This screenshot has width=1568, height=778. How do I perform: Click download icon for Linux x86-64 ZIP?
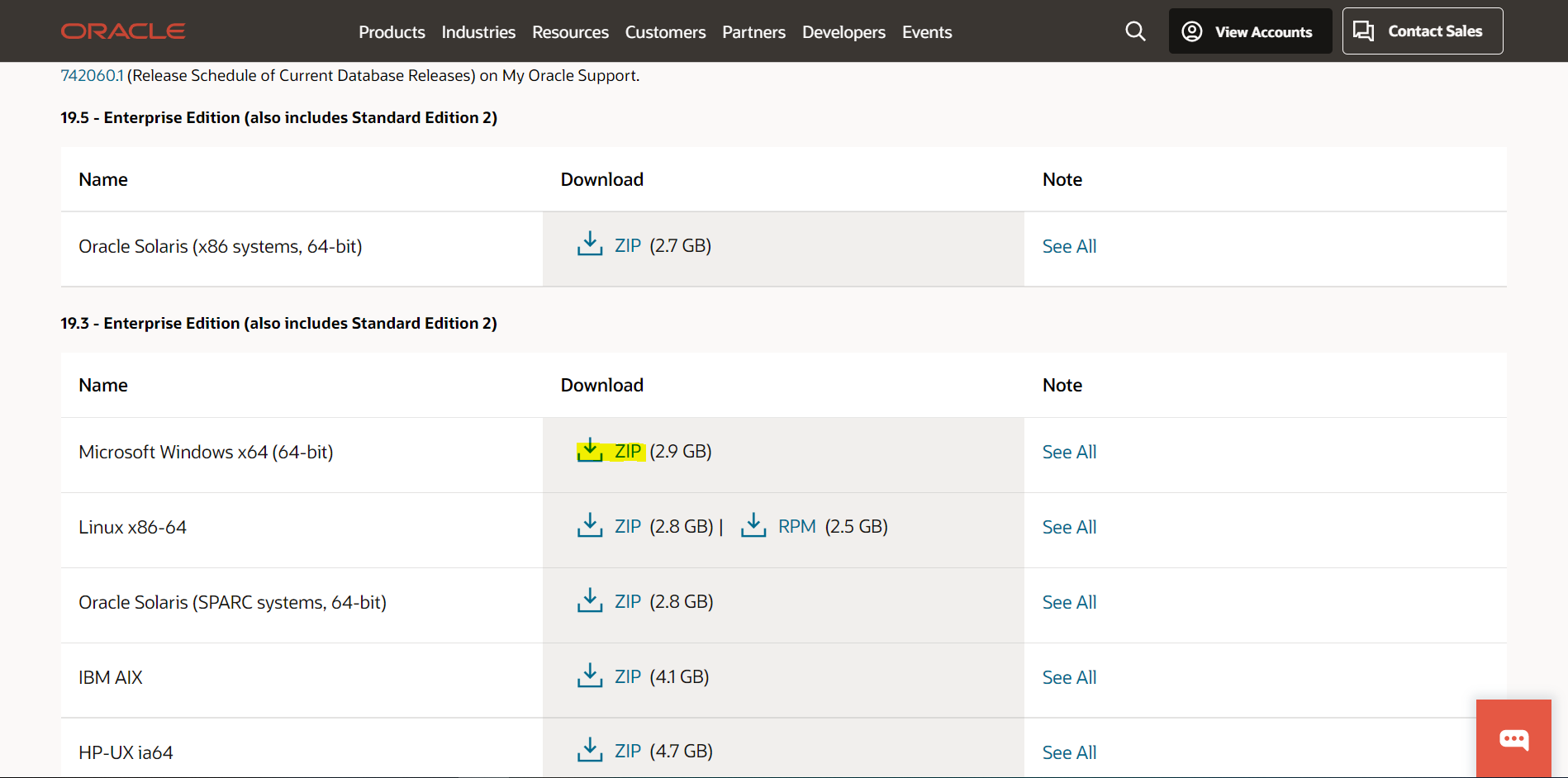click(590, 525)
